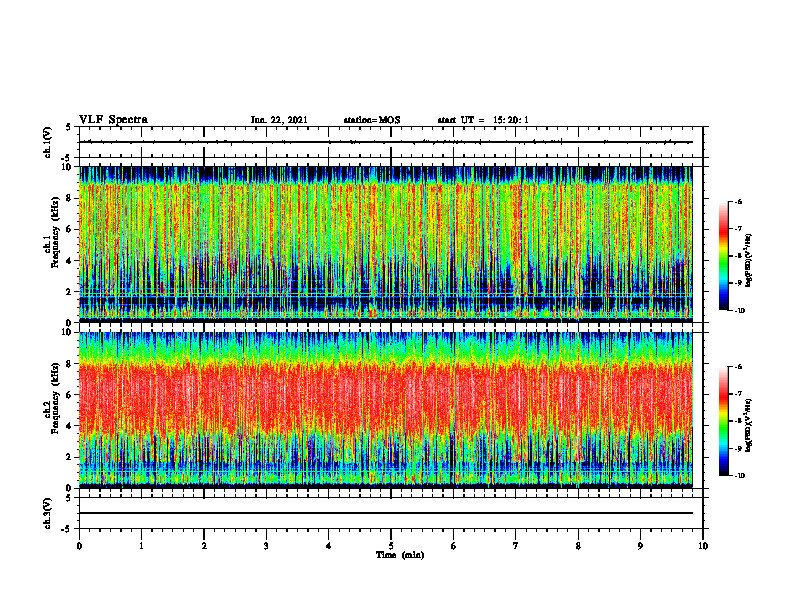Click time axis tick label "0"
This screenshot has width=792, height=612.
(79, 546)
